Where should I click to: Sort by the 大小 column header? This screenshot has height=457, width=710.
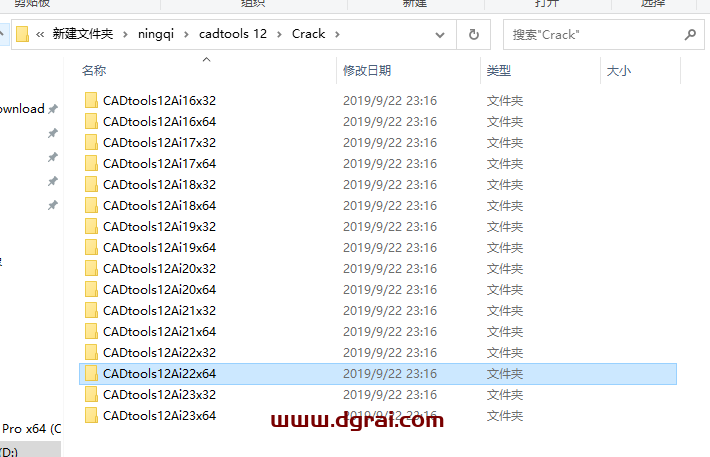coord(619,71)
